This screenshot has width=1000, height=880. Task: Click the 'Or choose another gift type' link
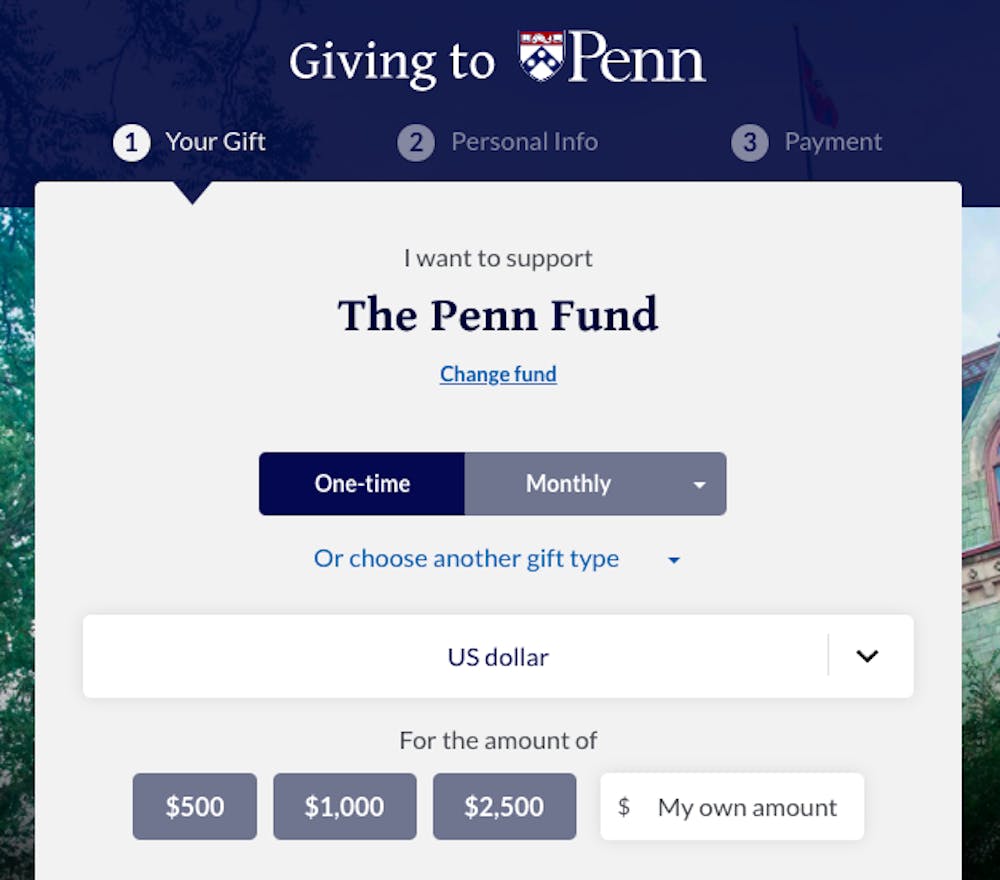[x=466, y=558]
